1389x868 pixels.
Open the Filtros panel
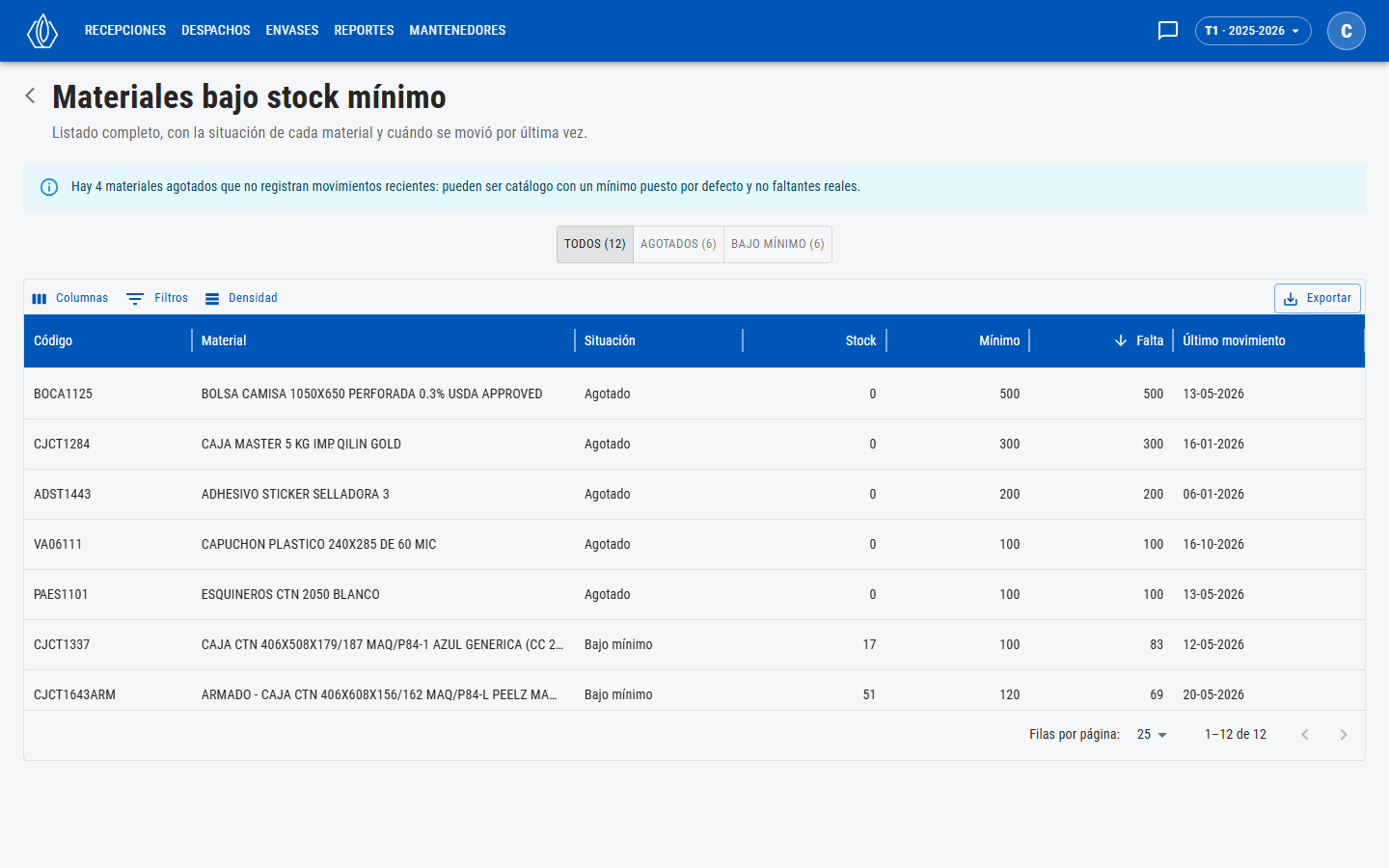coord(157,298)
